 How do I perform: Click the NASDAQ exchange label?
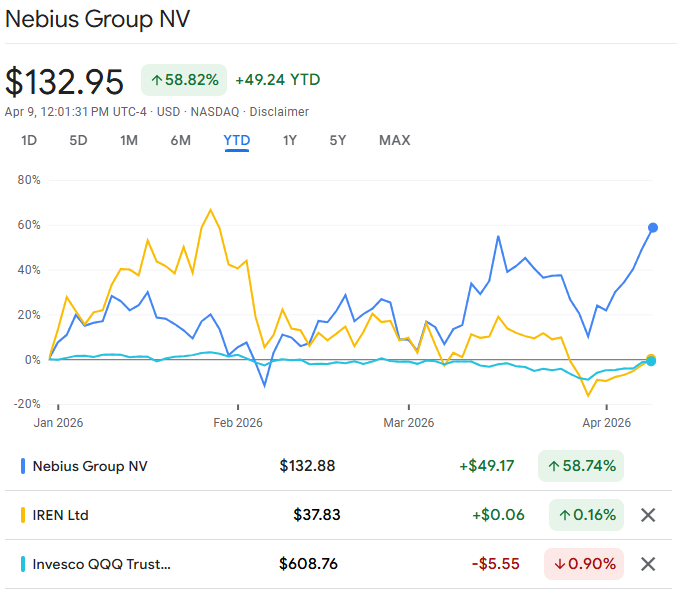pos(215,112)
